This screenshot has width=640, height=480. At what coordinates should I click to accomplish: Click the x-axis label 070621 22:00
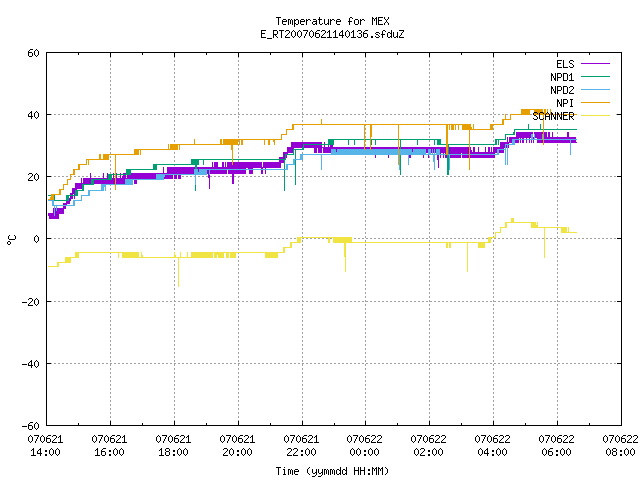point(301,446)
